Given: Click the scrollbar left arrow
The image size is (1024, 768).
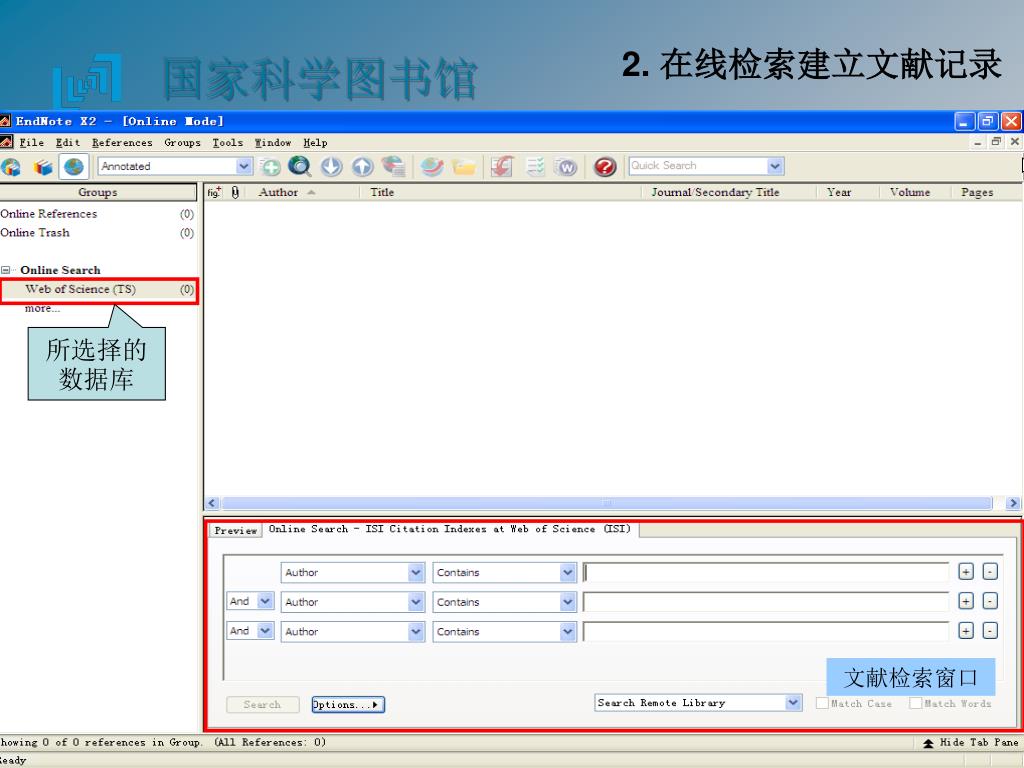Looking at the screenshot, I should pyautogui.click(x=211, y=503).
